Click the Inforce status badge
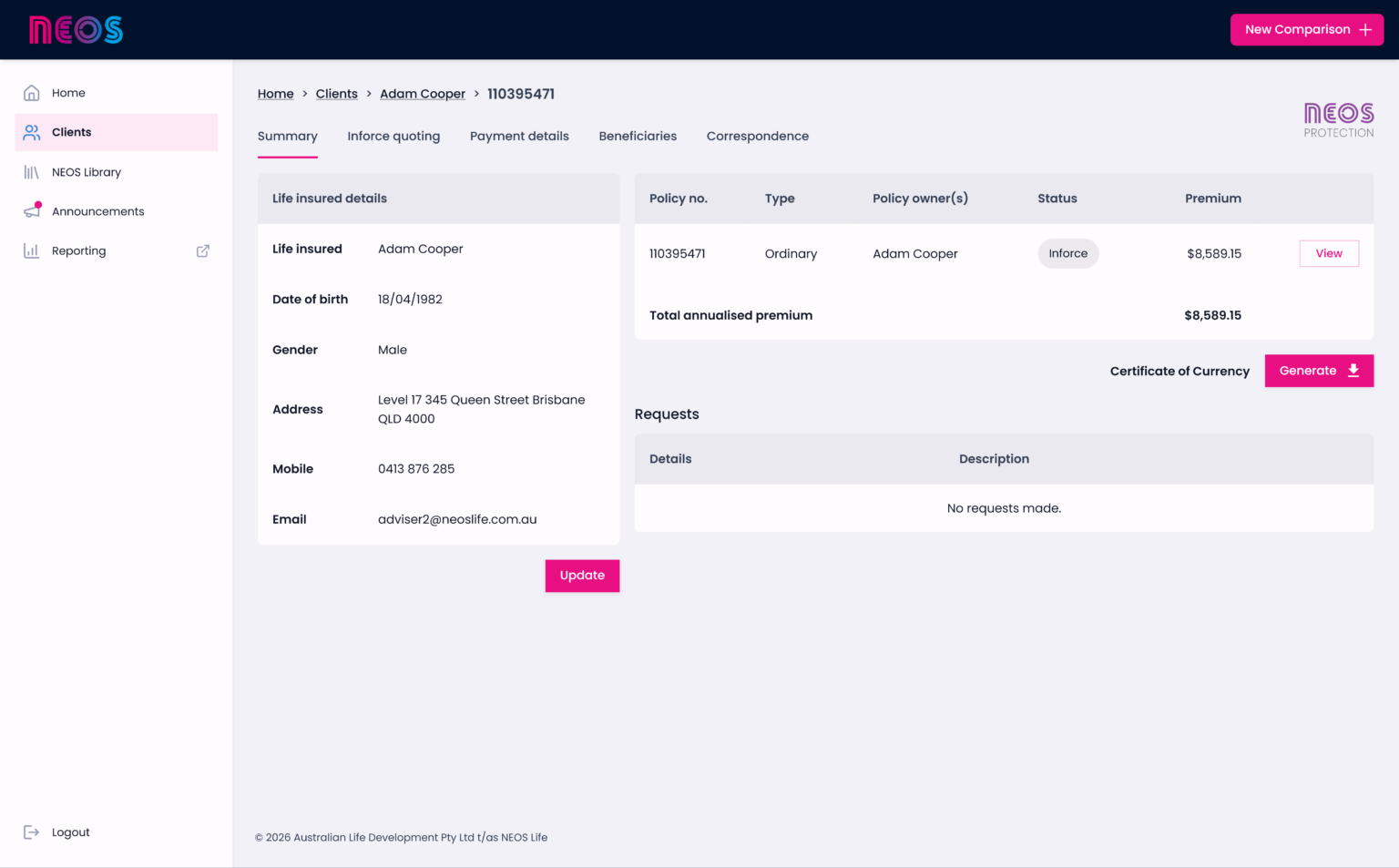 pyautogui.click(x=1068, y=253)
